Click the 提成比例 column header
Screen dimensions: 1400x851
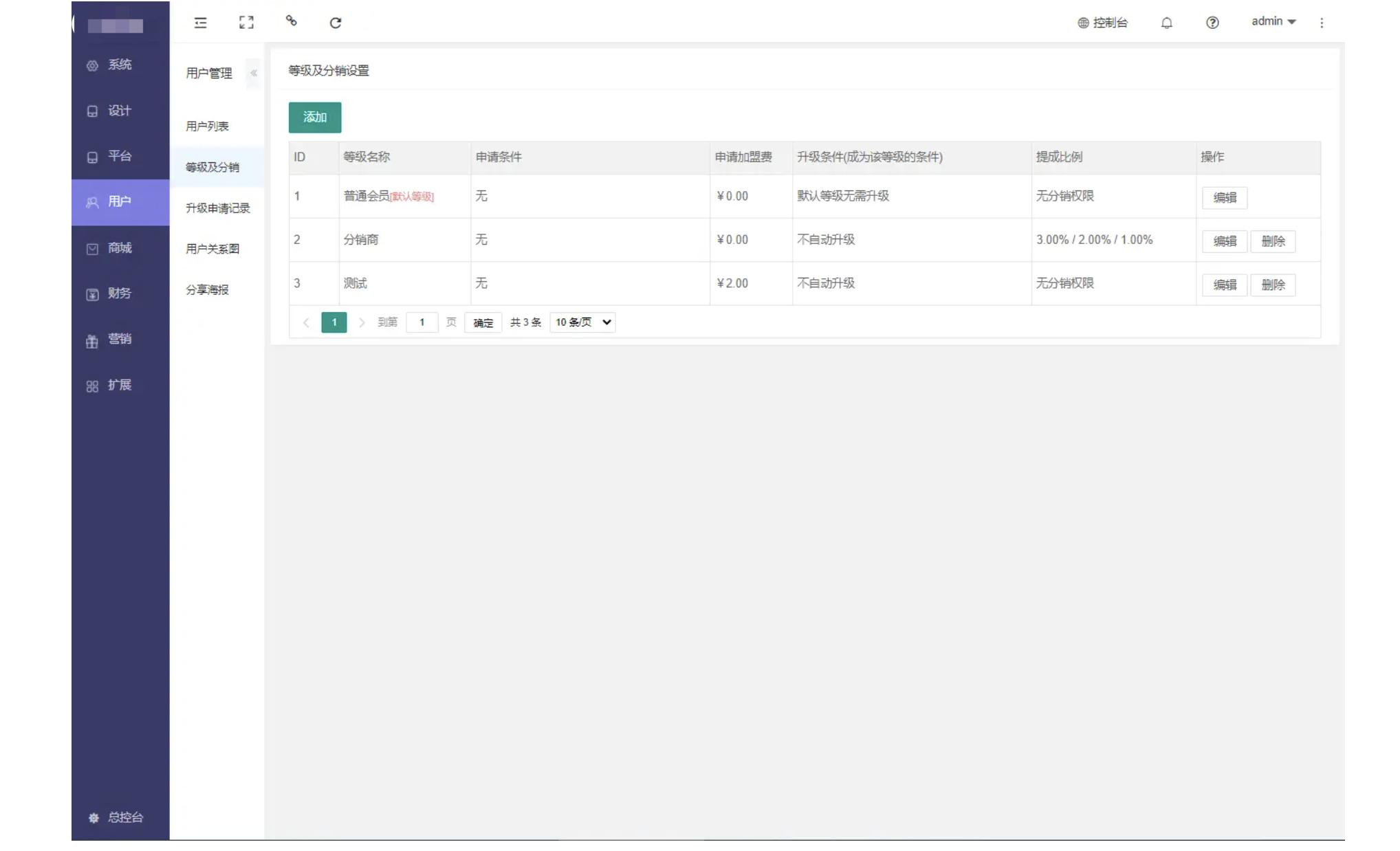[1114, 157]
